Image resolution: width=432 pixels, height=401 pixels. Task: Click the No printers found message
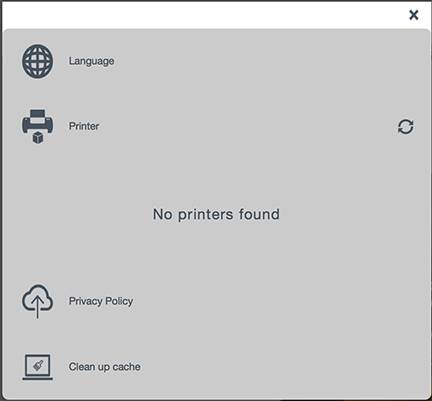click(x=216, y=214)
